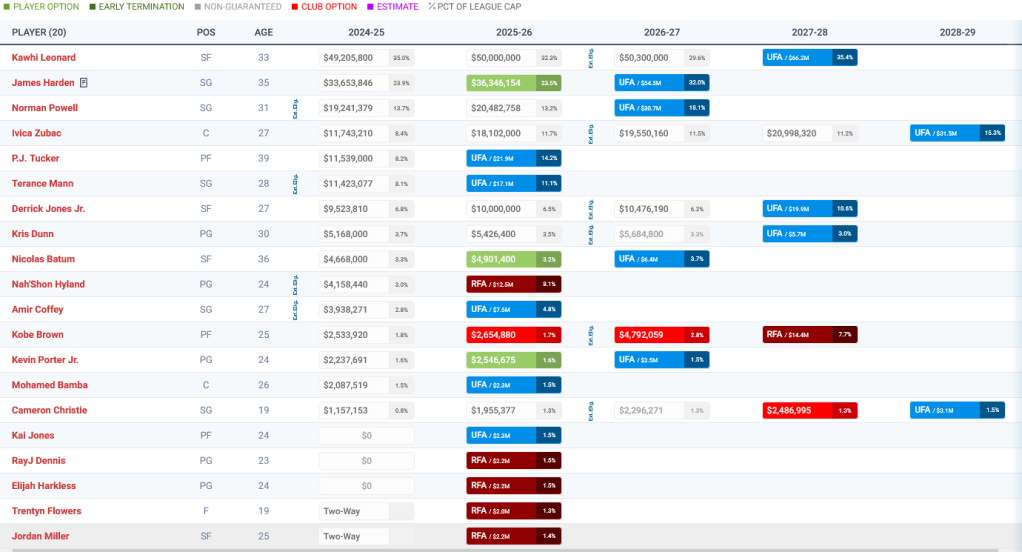Click the percent icon for Pct of League Cap

[432, 7]
